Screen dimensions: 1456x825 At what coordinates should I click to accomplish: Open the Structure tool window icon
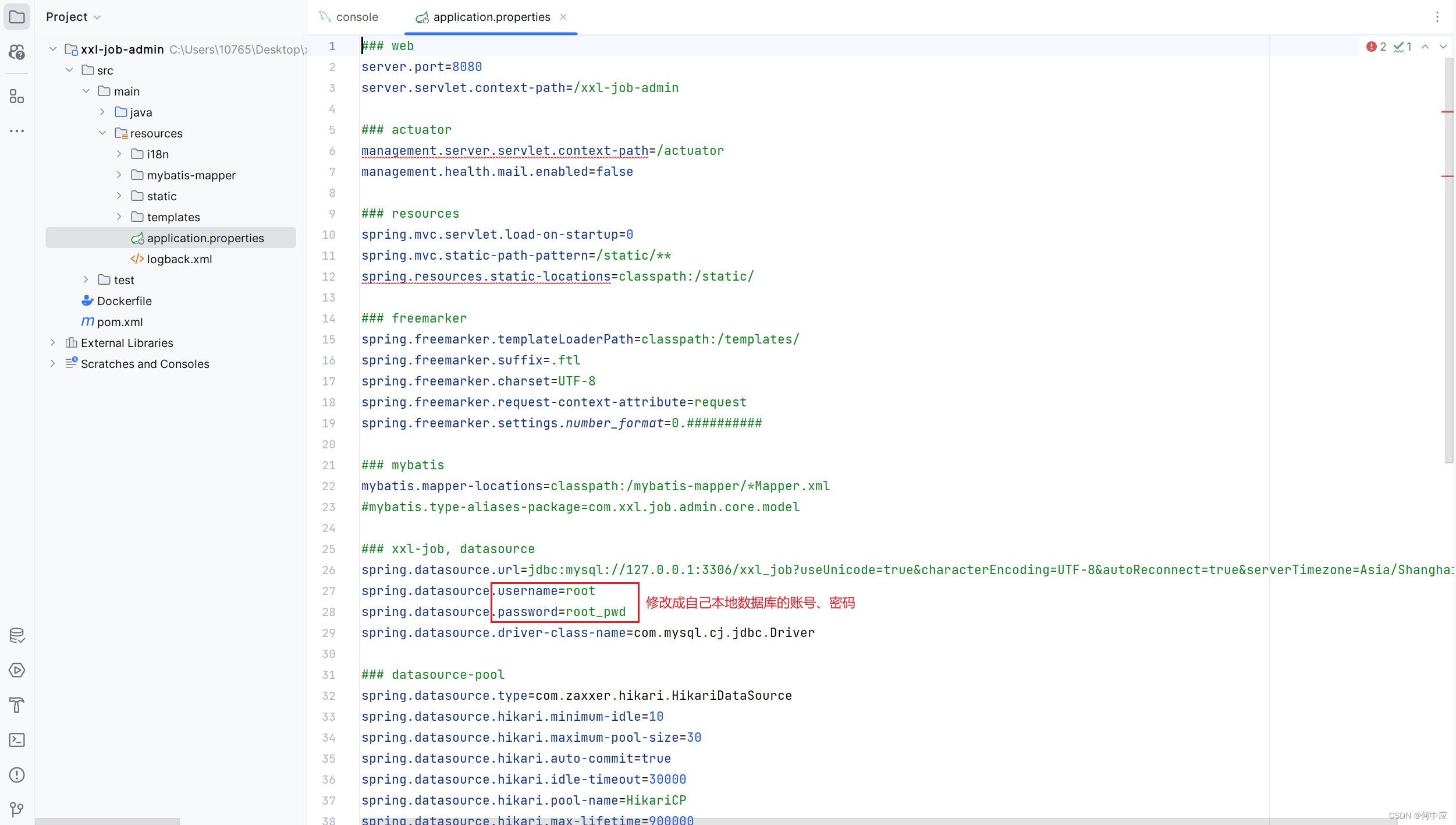tap(17, 96)
